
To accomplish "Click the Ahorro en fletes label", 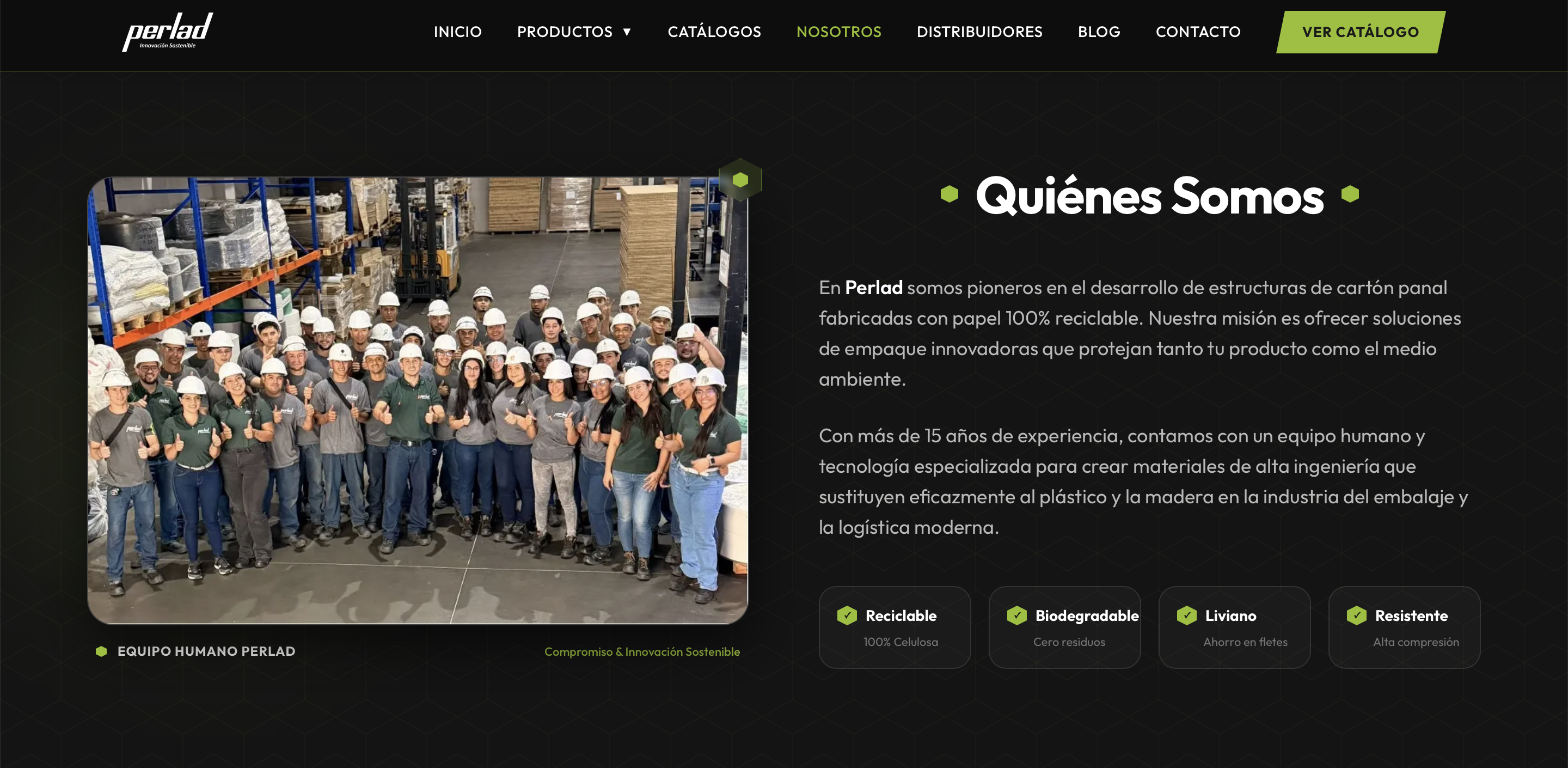I will coord(1245,642).
